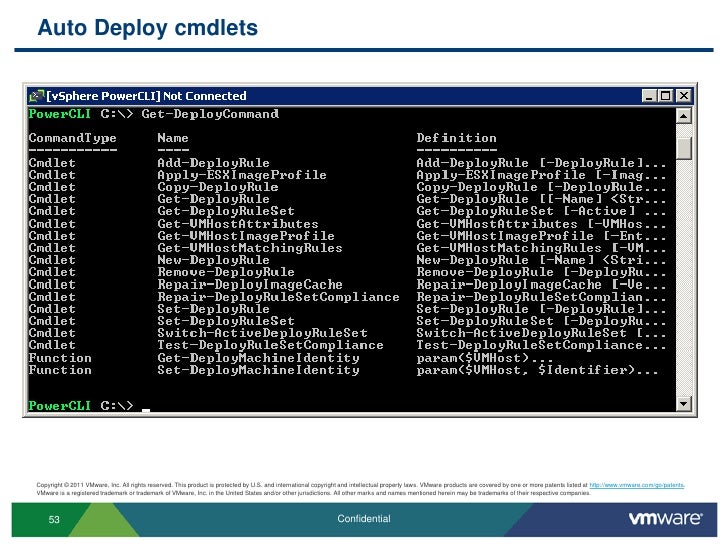
Task: Select Test-DeployRuleSetCompliance in Name column
Action: tap(270, 345)
